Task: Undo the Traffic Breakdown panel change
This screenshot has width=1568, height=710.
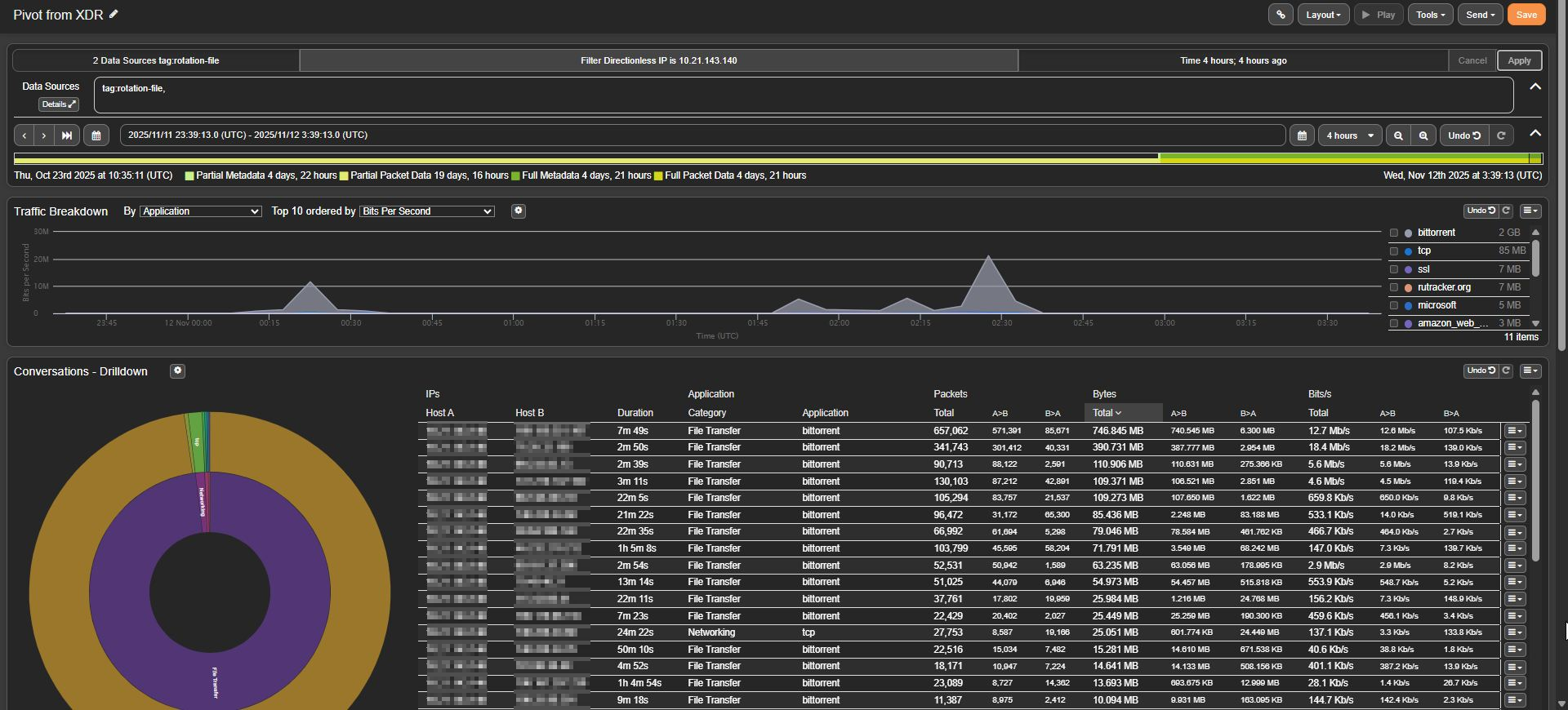Action: [x=1481, y=211]
